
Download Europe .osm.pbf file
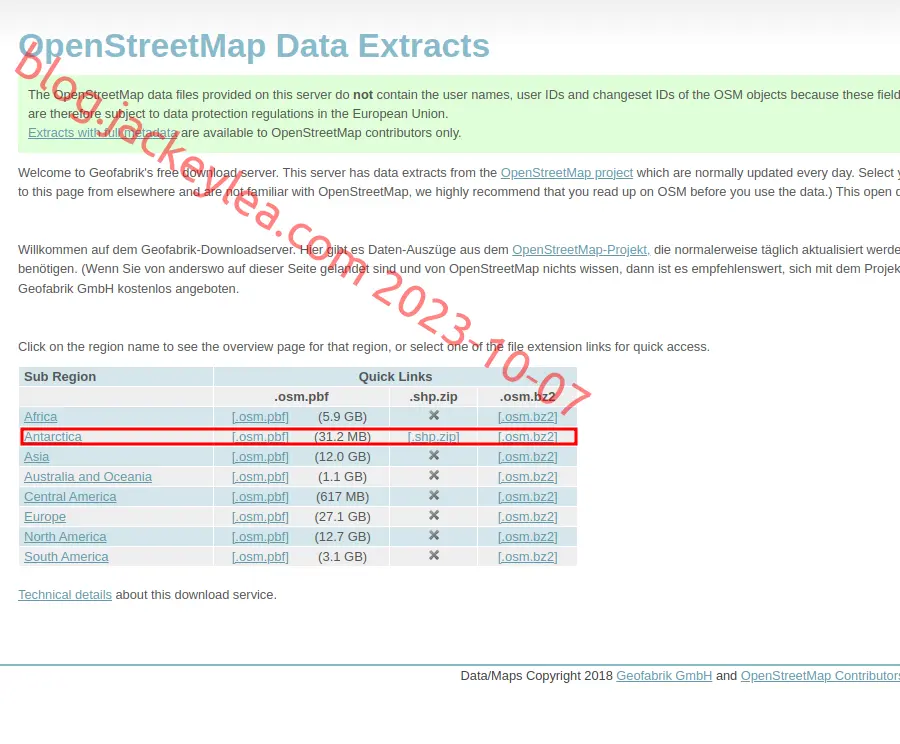260,517
